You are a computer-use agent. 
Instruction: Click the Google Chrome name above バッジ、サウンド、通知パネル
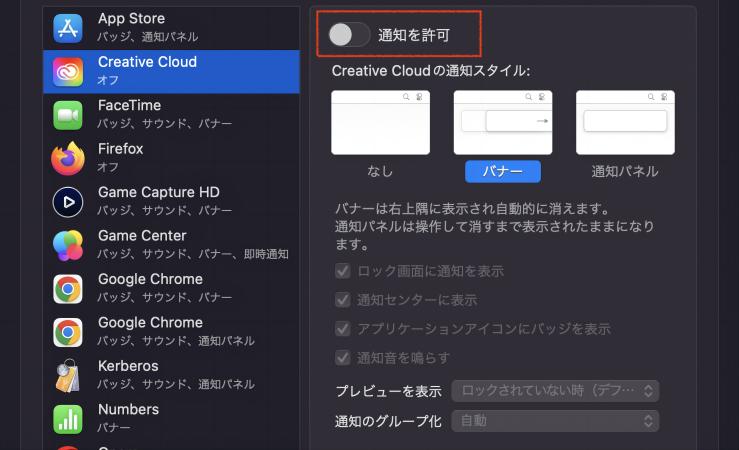pos(150,322)
